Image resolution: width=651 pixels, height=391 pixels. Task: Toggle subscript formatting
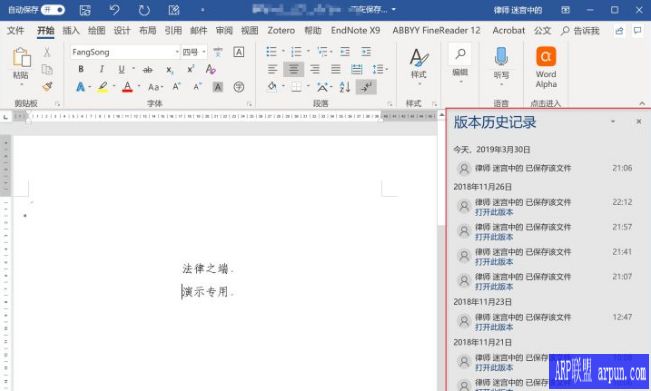169,70
